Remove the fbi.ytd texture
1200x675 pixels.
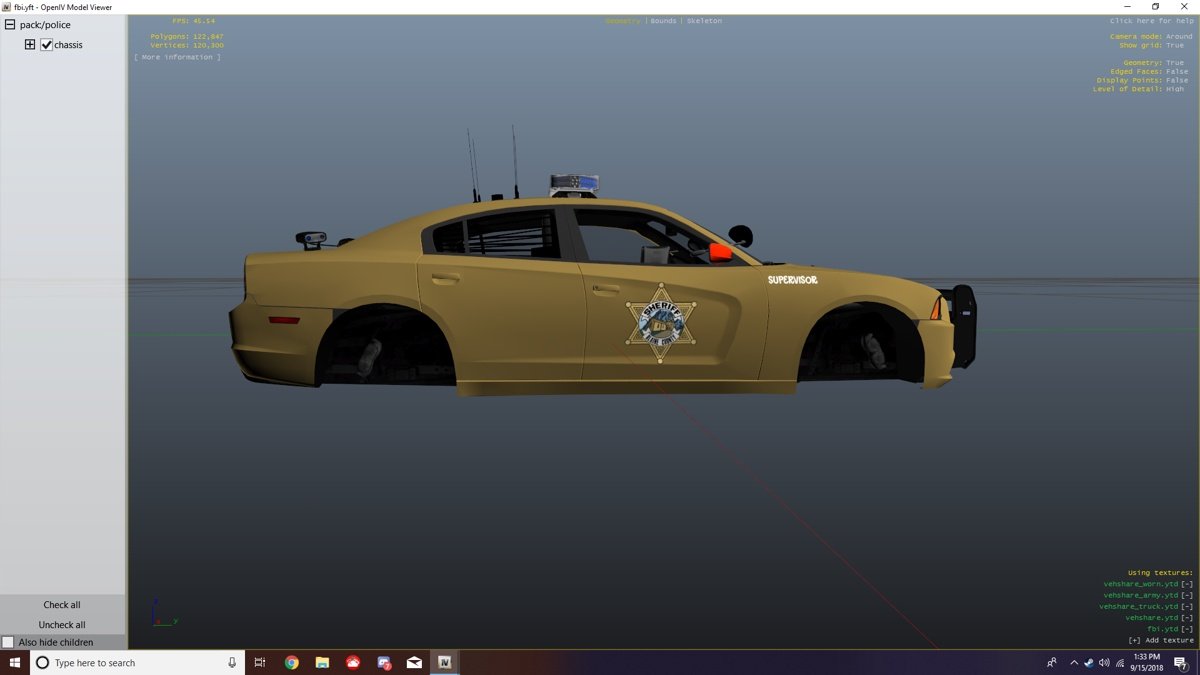coord(1187,629)
